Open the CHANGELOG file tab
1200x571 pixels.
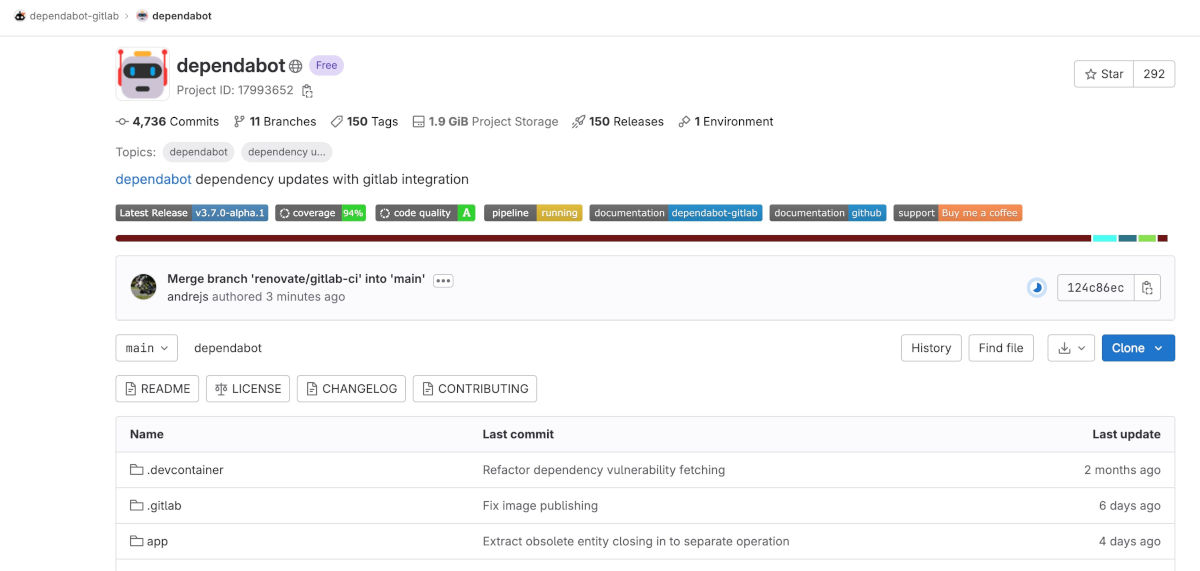[x=351, y=389]
